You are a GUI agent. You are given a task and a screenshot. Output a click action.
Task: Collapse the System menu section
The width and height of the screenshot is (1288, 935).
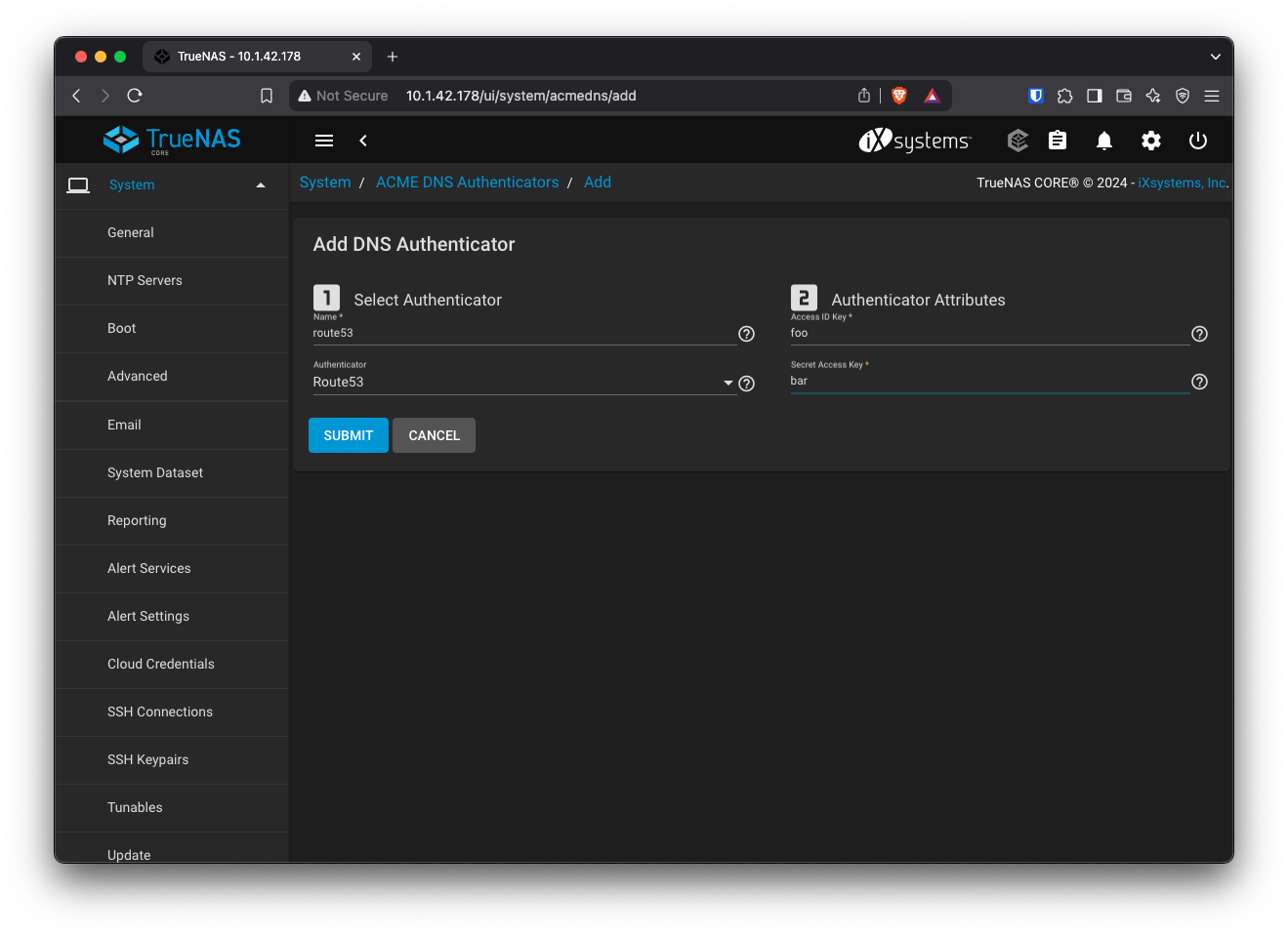point(261,185)
